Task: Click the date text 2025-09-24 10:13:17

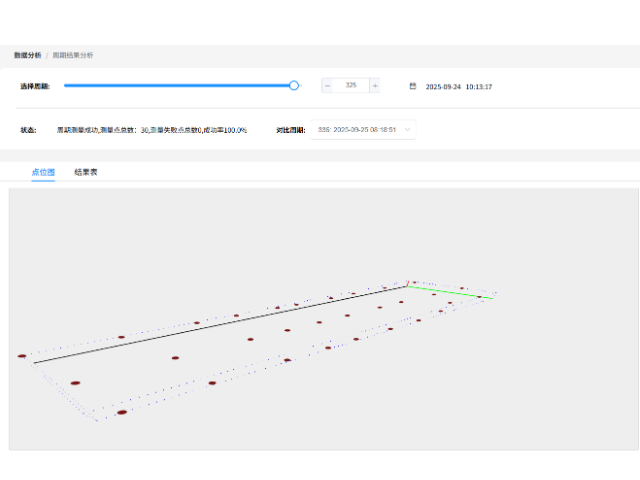Action: [459, 87]
